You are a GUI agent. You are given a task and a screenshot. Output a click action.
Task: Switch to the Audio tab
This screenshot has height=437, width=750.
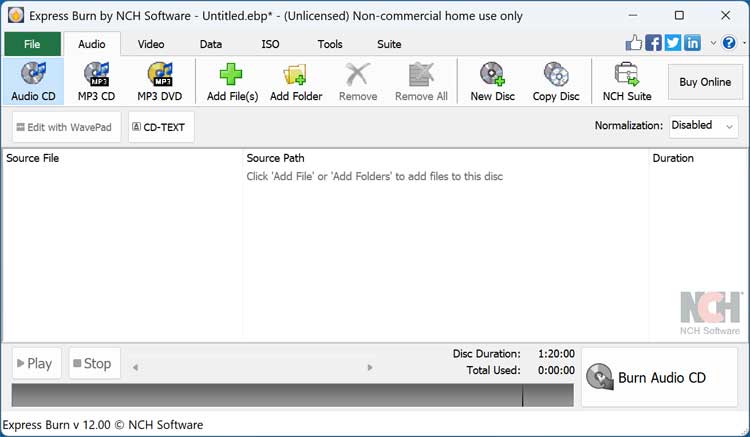91,44
